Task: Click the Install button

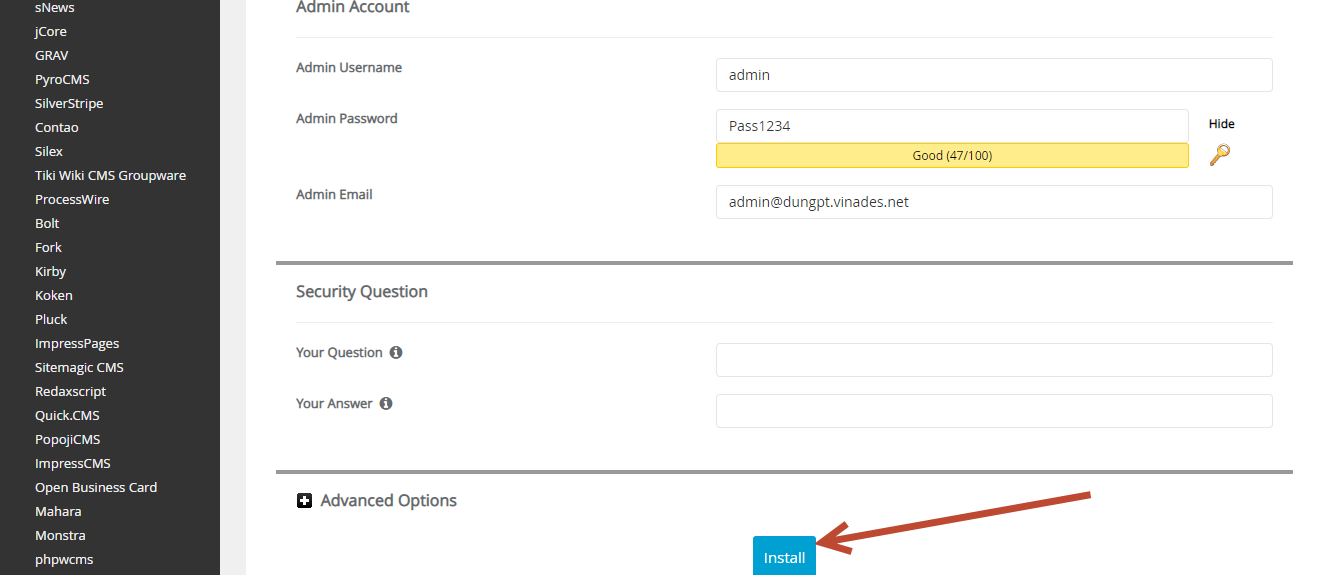Action: pyautogui.click(x=784, y=557)
